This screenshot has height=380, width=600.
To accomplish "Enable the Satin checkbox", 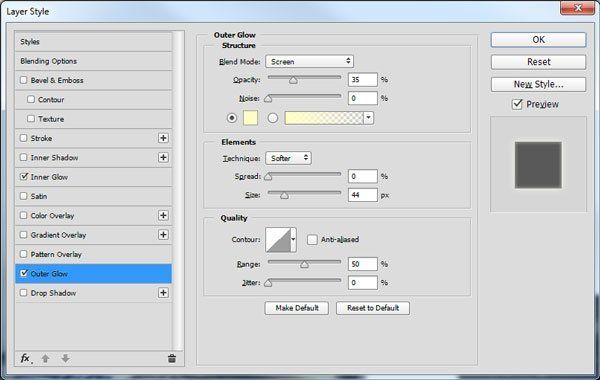I will click(x=24, y=196).
